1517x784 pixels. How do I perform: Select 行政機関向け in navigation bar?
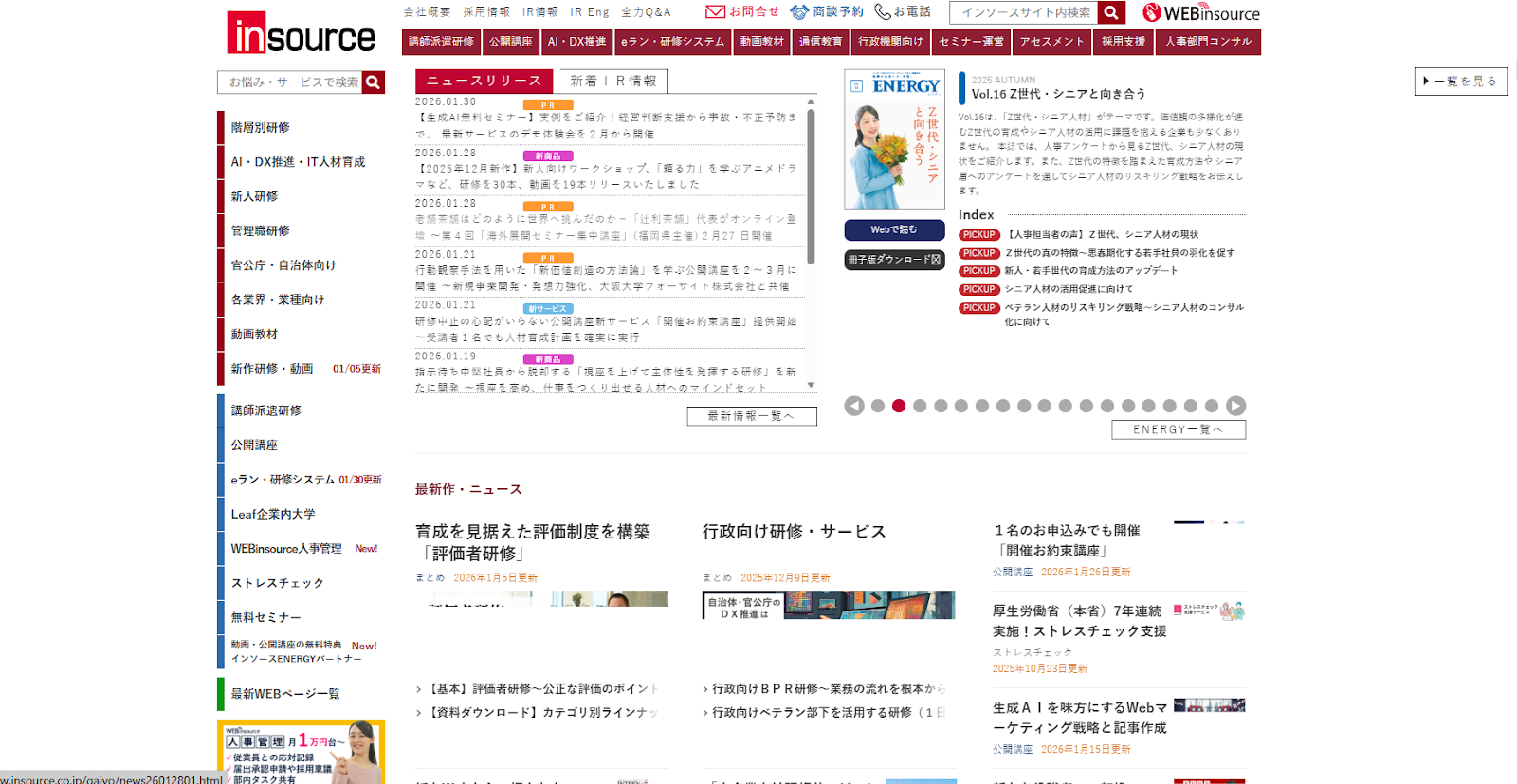click(x=890, y=42)
